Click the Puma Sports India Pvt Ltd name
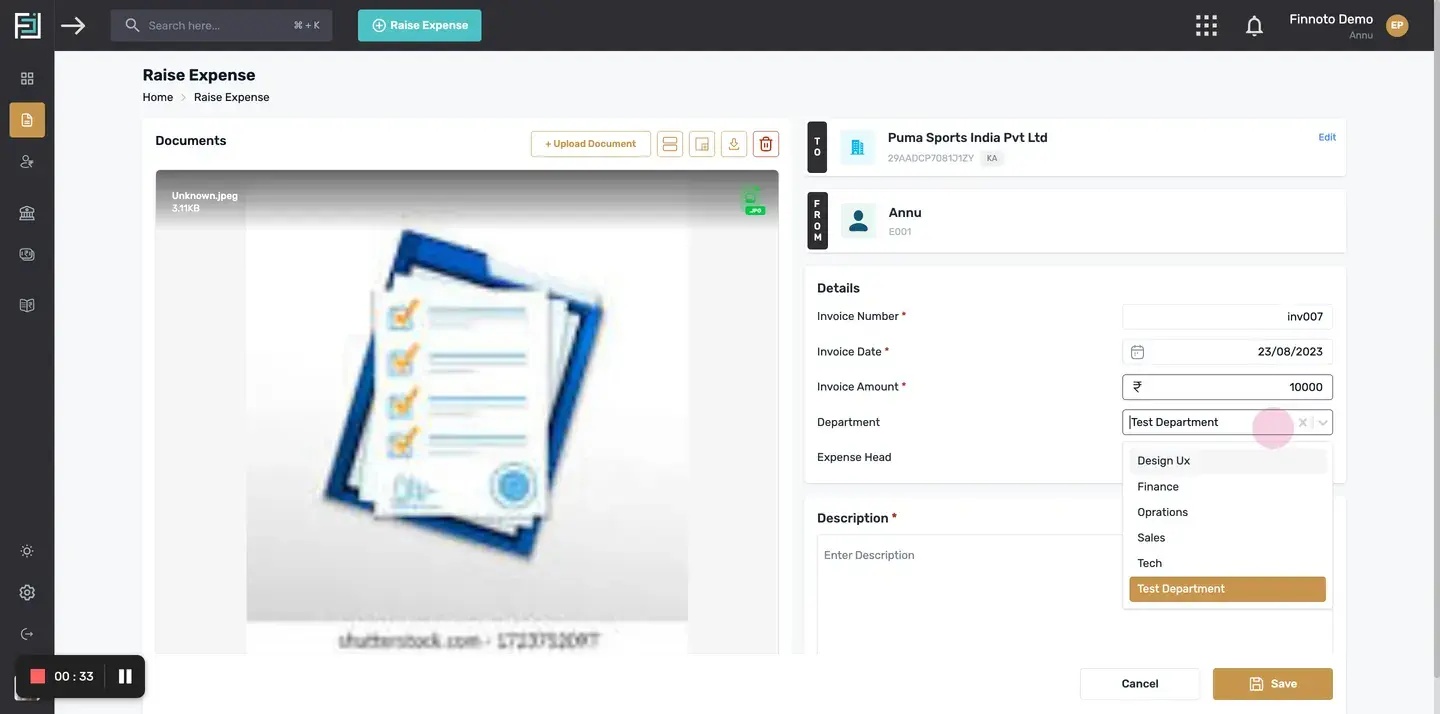The image size is (1440, 714). click(968, 138)
